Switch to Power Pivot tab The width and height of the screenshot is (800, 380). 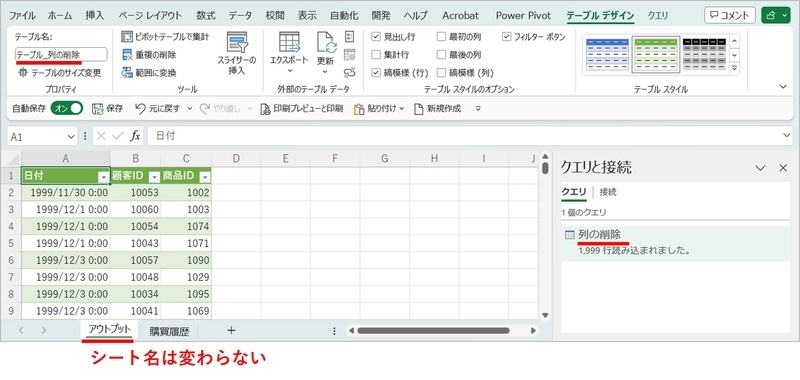(523, 16)
